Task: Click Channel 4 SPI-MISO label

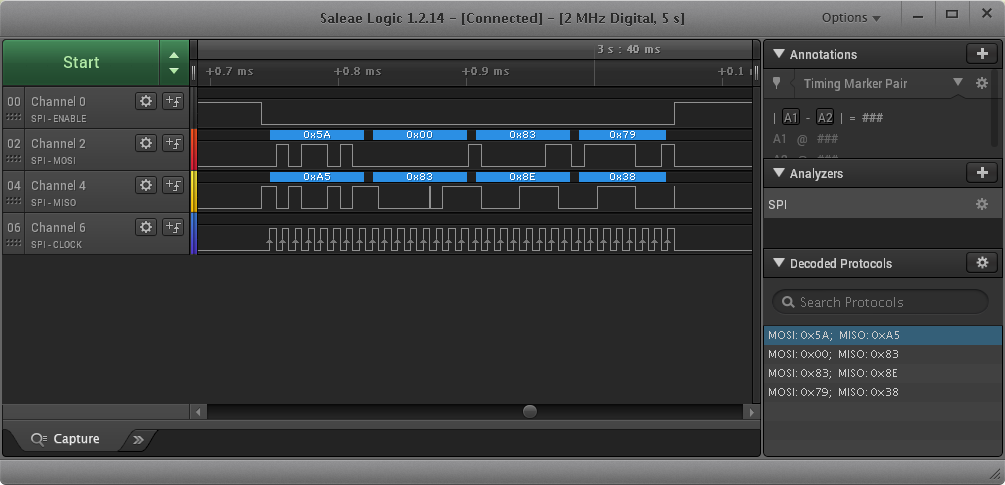Action: point(54,203)
